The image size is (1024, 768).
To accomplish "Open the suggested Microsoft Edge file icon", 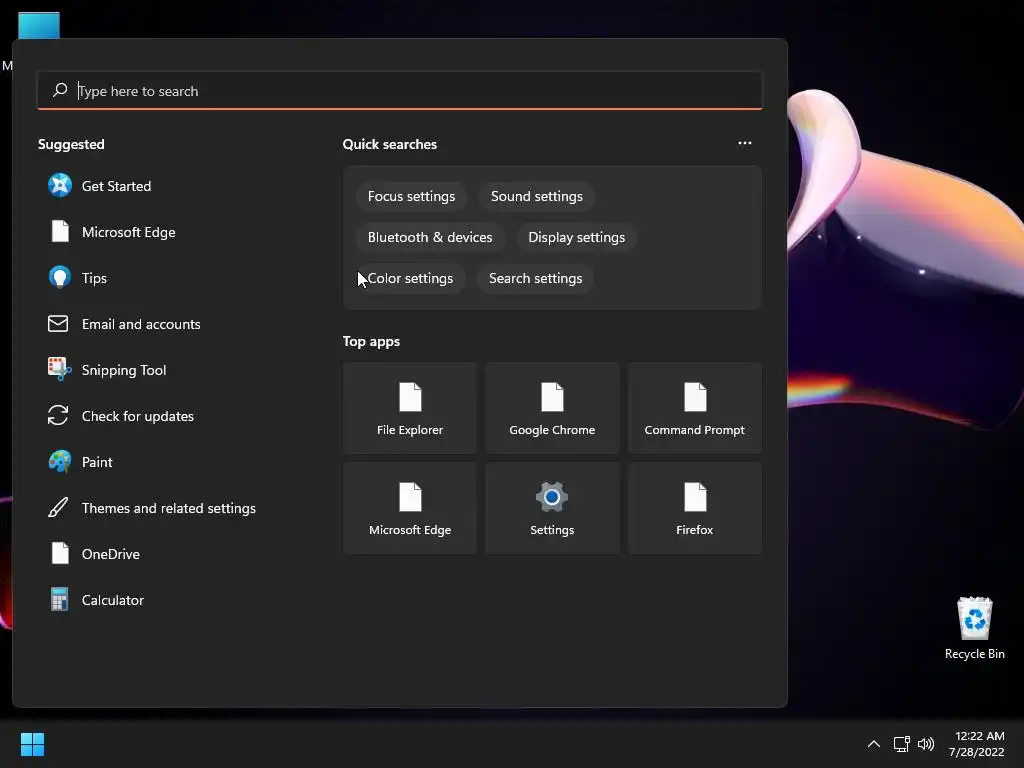I will pyautogui.click(x=59, y=231).
